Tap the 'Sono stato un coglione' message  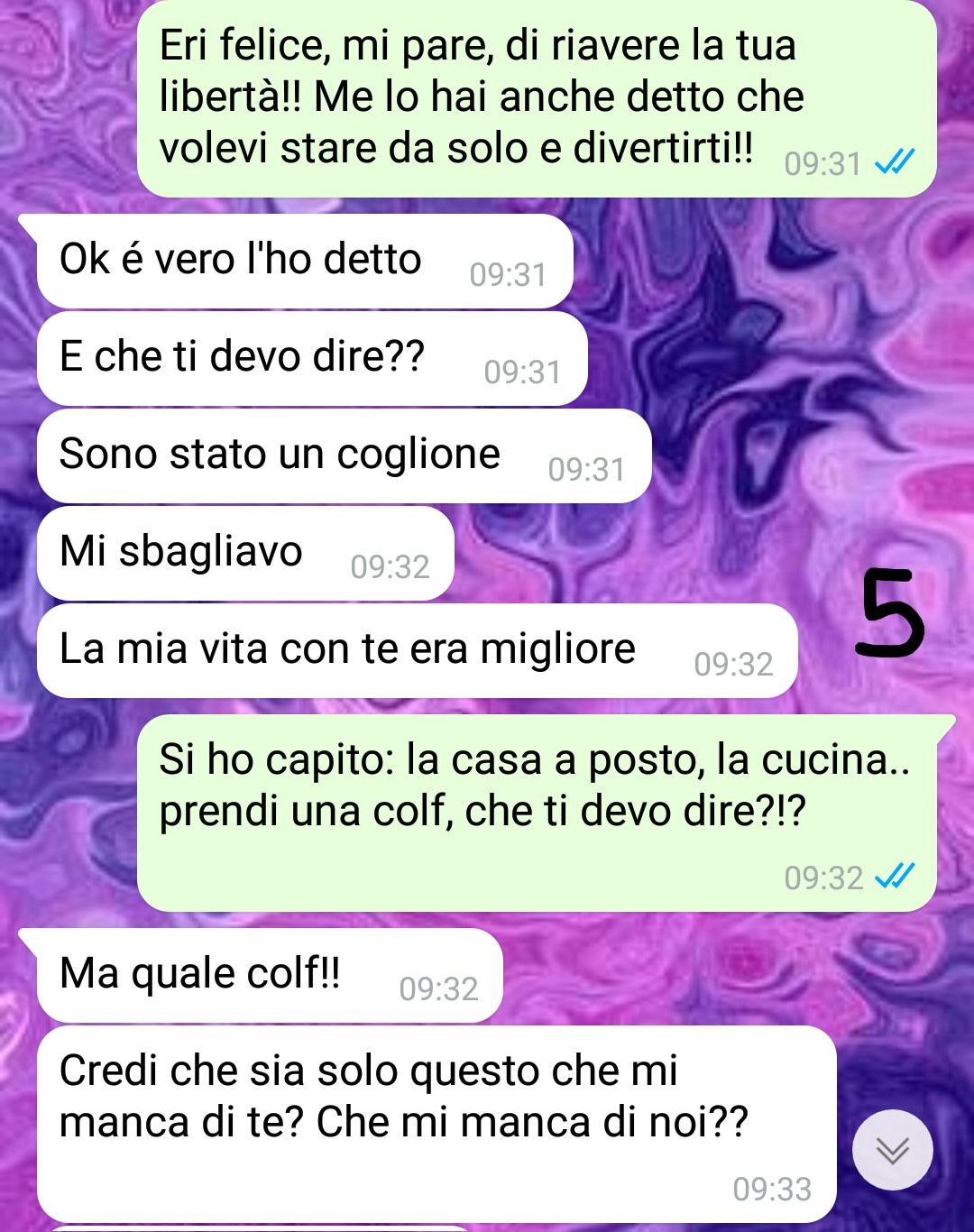[344, 455]
